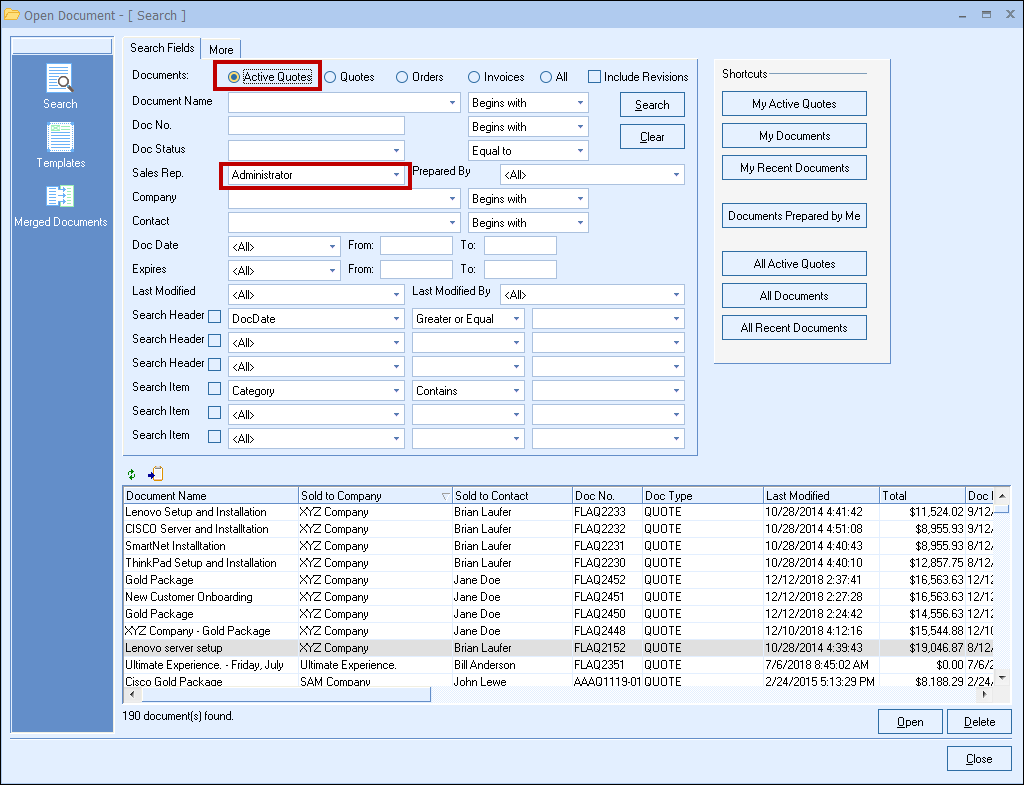The image size is (1024, 785).
Task: Select the Invoices radio button
Action: coord(474,77)
